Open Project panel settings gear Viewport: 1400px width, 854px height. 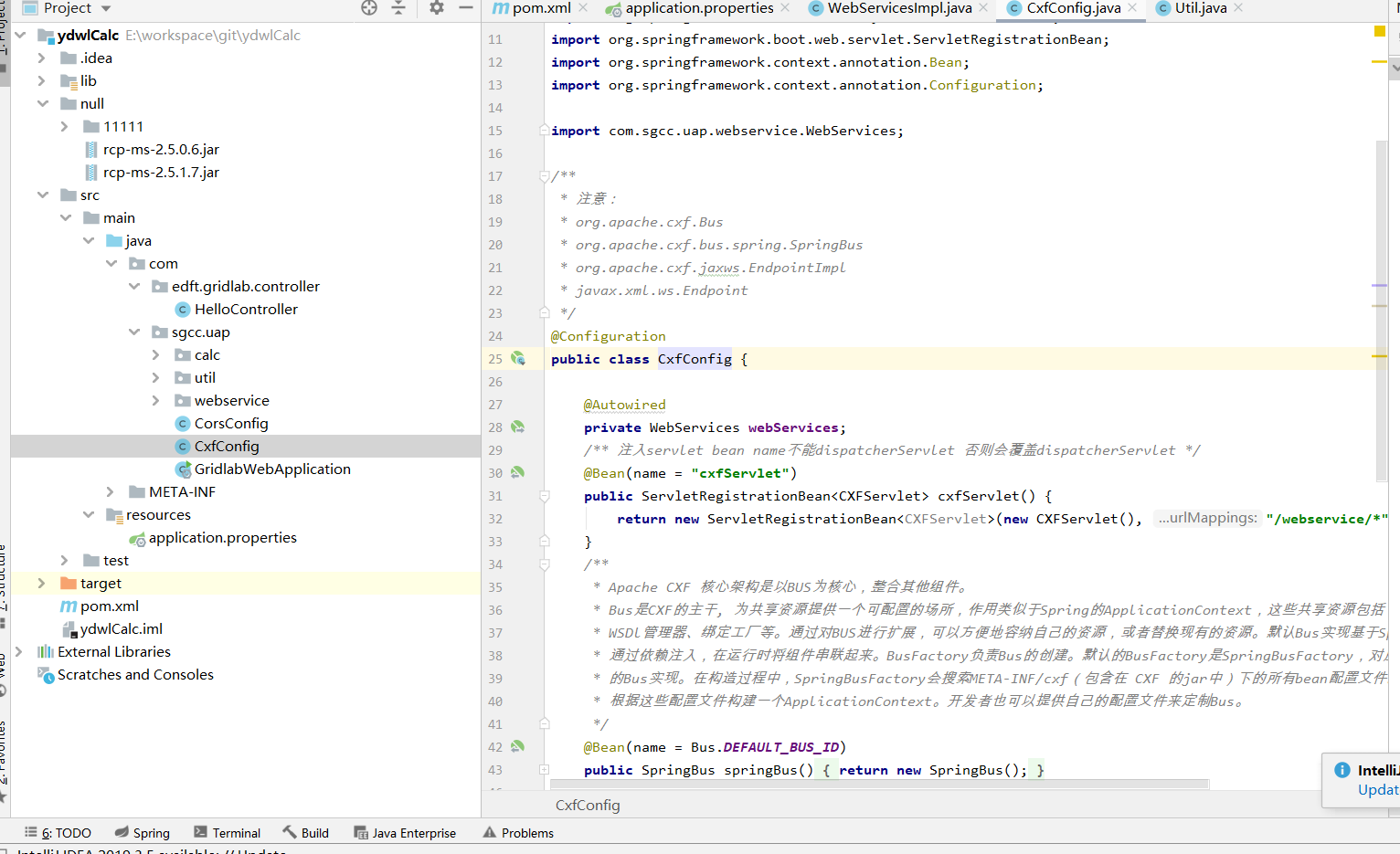(x=437, y=8)
